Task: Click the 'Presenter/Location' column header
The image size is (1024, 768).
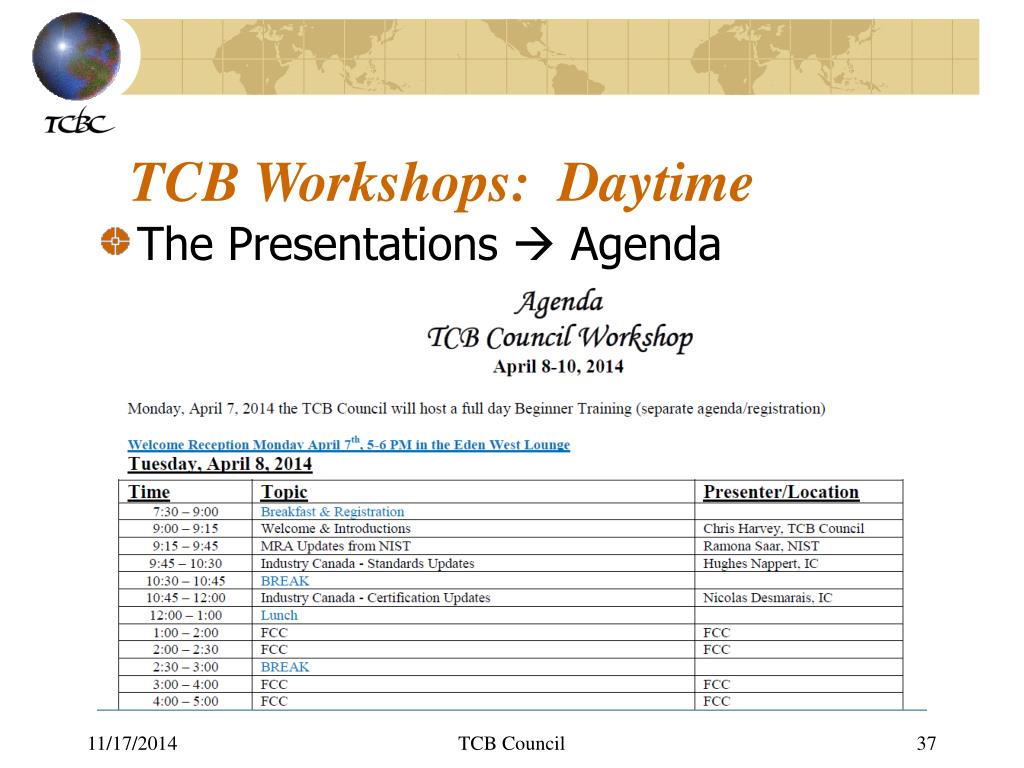Action: point(781,492)
